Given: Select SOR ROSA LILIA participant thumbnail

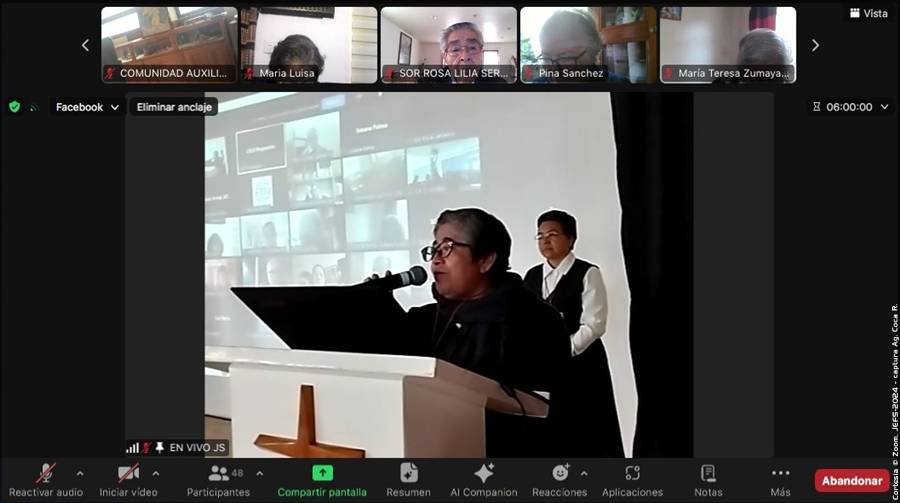Looking at the screenshot, I should click(448, 45).
